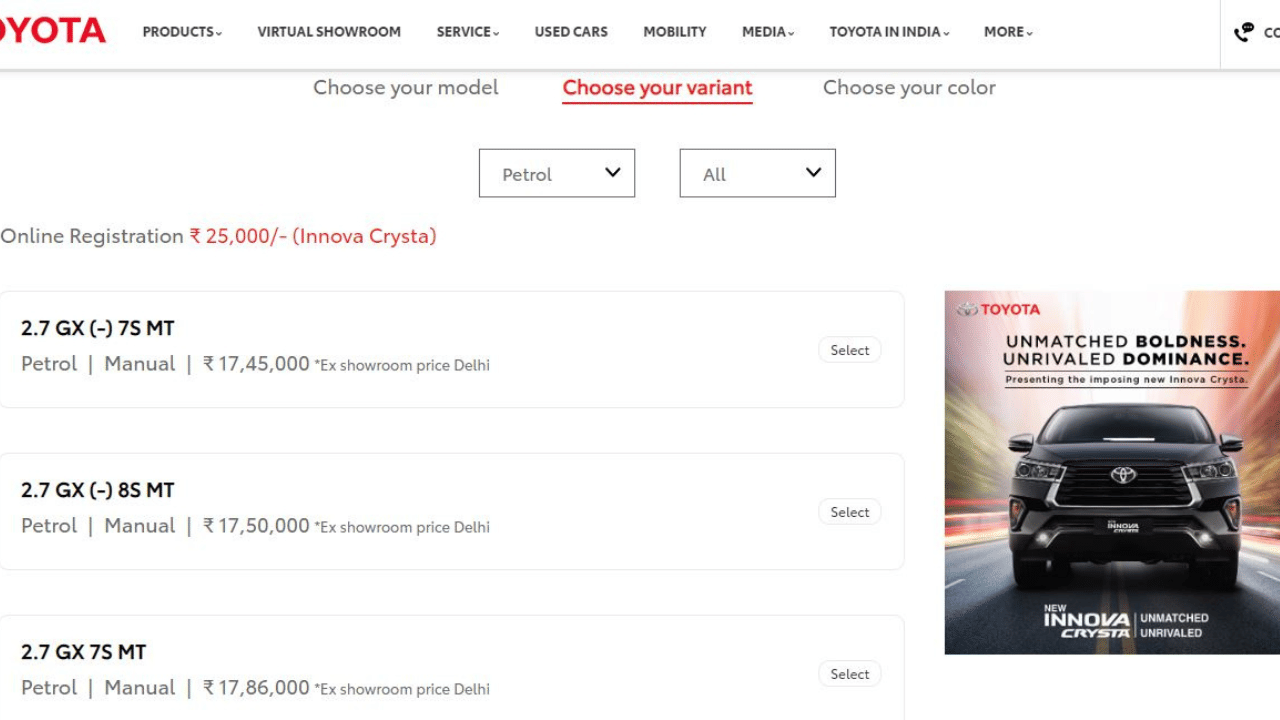Select the Choose your variant tab
The image size is (1280, 720).
657,88
